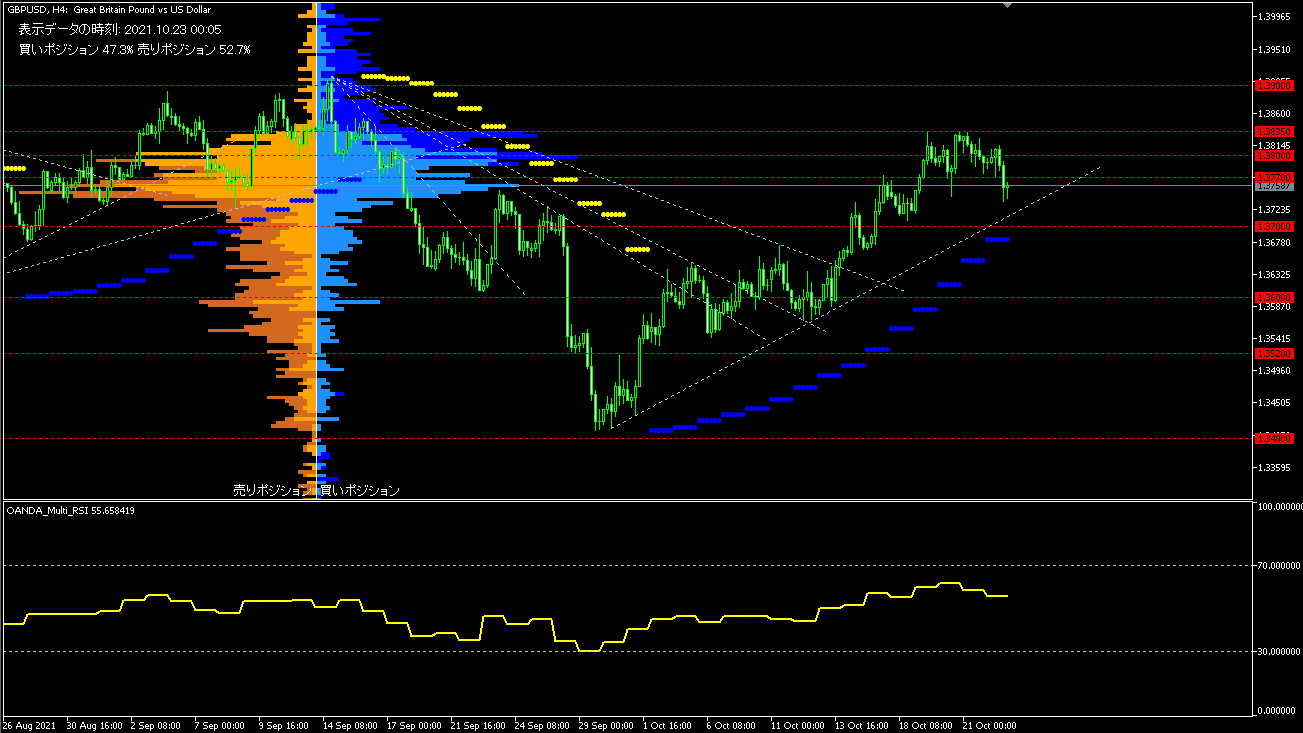The image size is (1303, 733).
Task: Click the 1.33595 price scale value
Action: (1274, 467)
